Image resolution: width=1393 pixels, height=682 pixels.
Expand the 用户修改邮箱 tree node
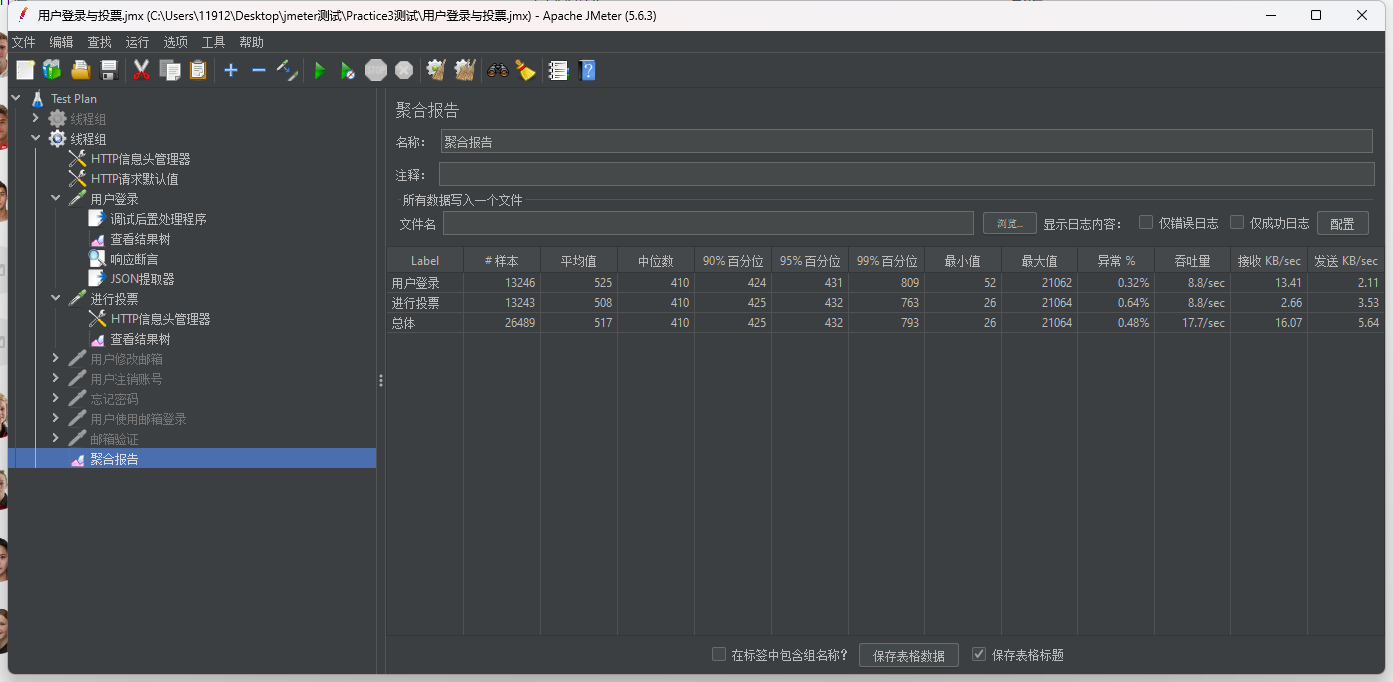click(x=56, y=359)
